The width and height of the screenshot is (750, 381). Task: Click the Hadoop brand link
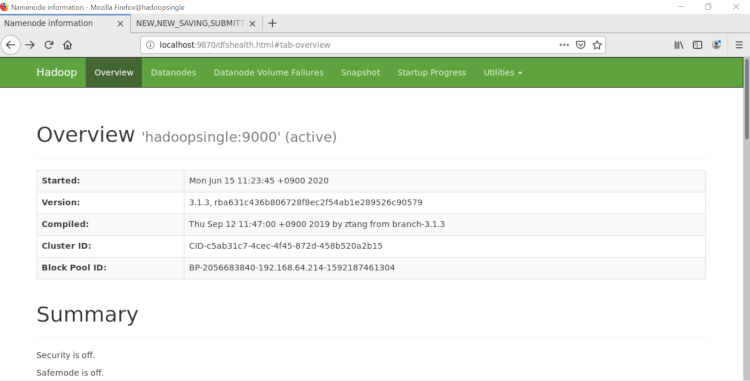(x=56, y=72)
